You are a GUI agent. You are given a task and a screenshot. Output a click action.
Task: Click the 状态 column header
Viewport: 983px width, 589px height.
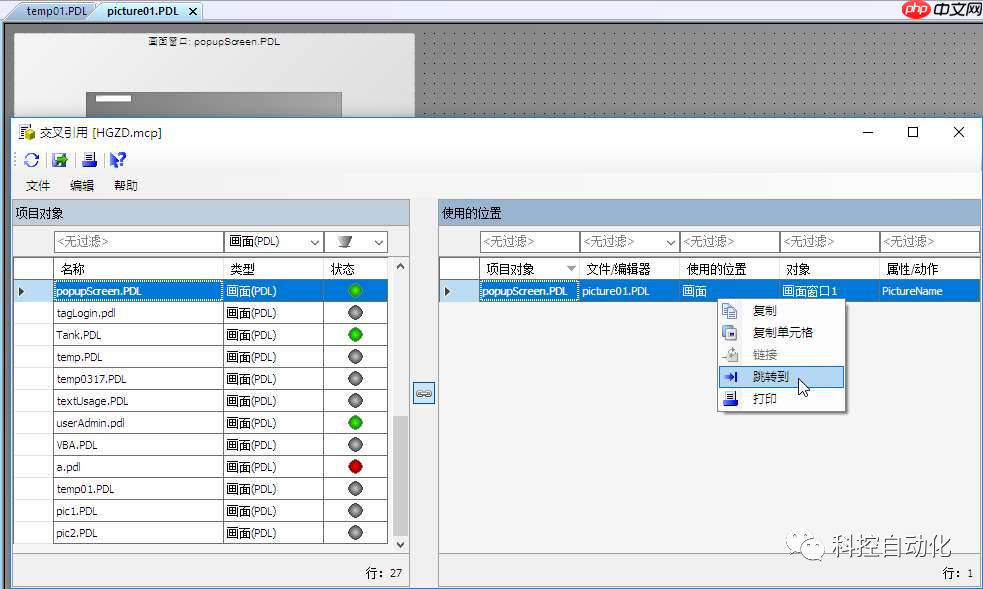click(x=355, y=269)
